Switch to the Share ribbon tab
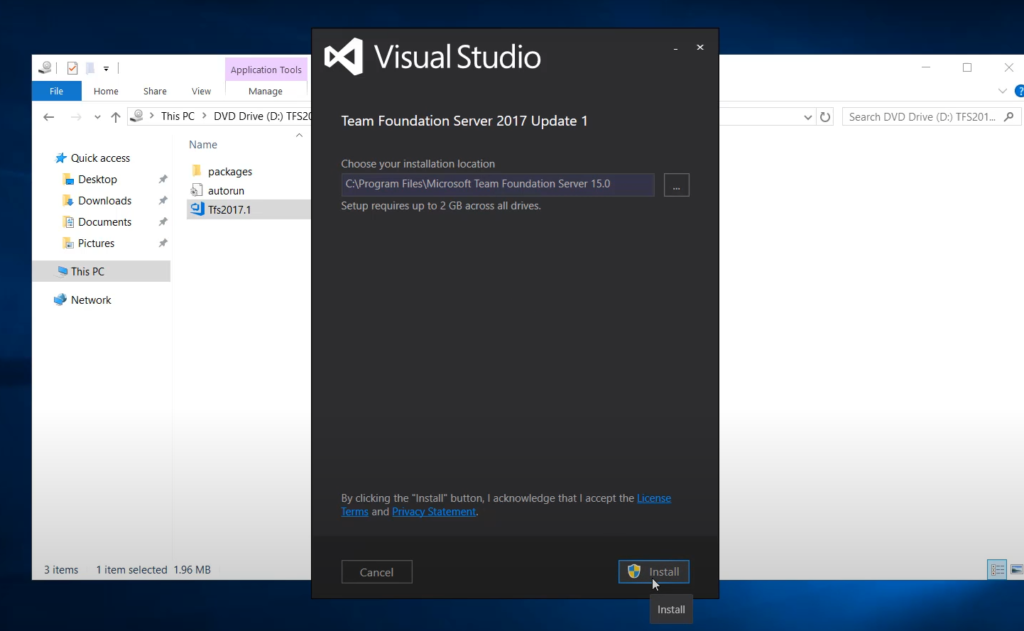Image resolution: width=1024 pixels, height=631 pixels. tap(155, 91)
